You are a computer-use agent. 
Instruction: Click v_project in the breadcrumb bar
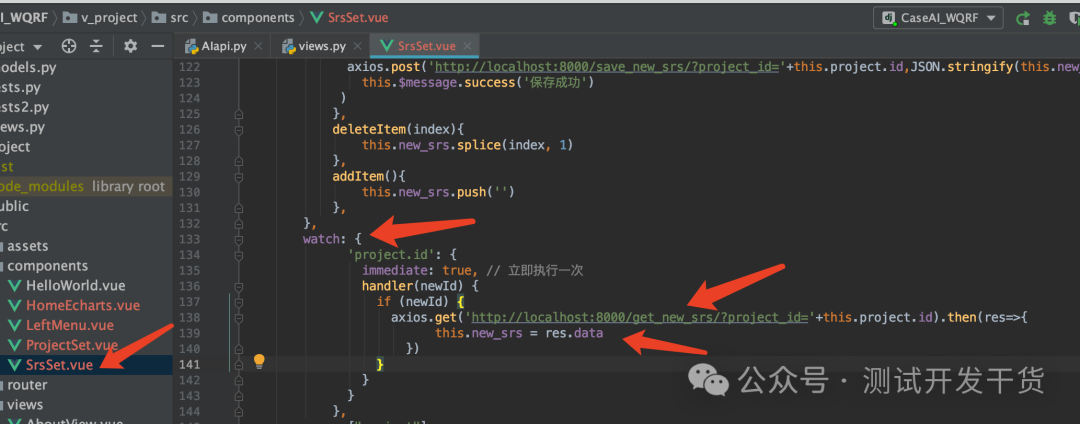click(x=101, y=18)
